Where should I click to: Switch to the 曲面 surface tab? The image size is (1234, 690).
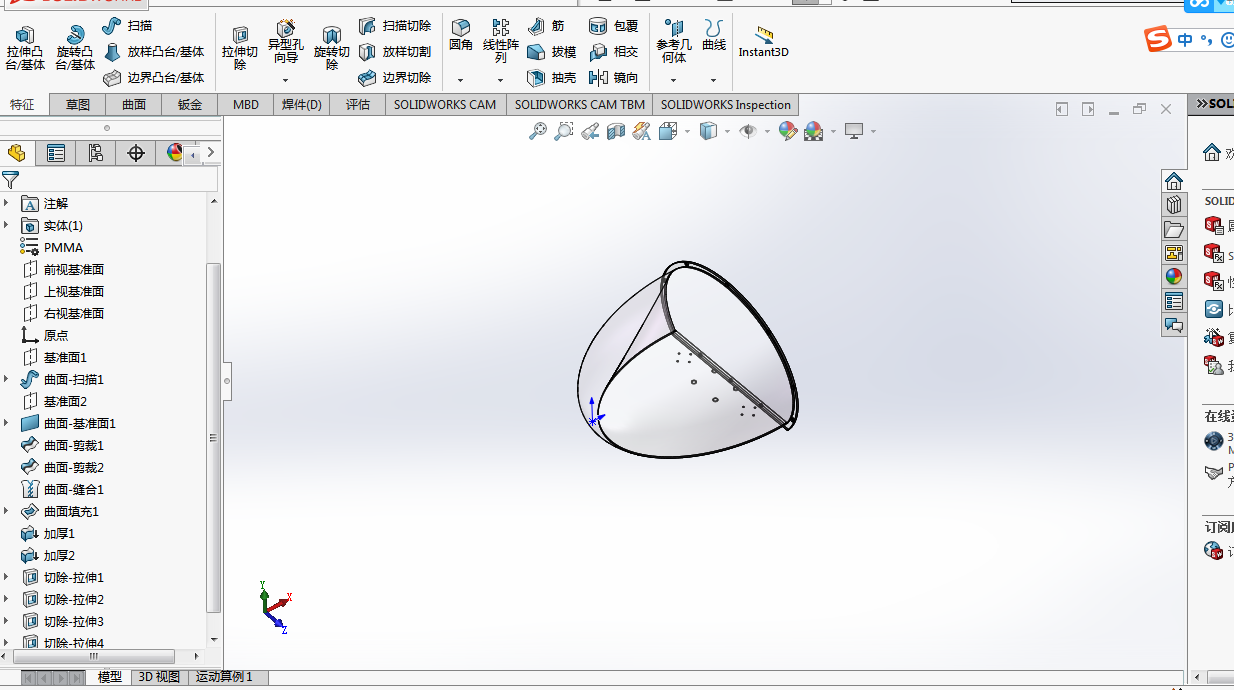[134, 105]
